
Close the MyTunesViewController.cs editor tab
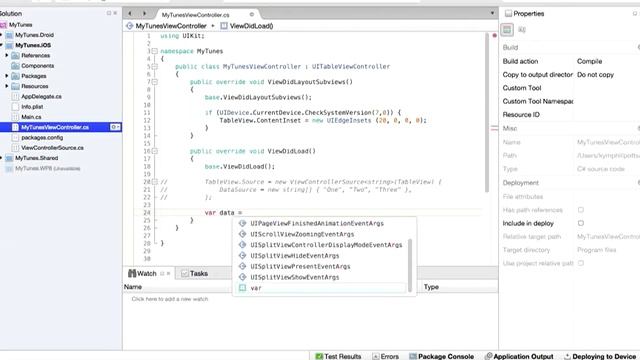pyautogui.click(x=251, y=14)
